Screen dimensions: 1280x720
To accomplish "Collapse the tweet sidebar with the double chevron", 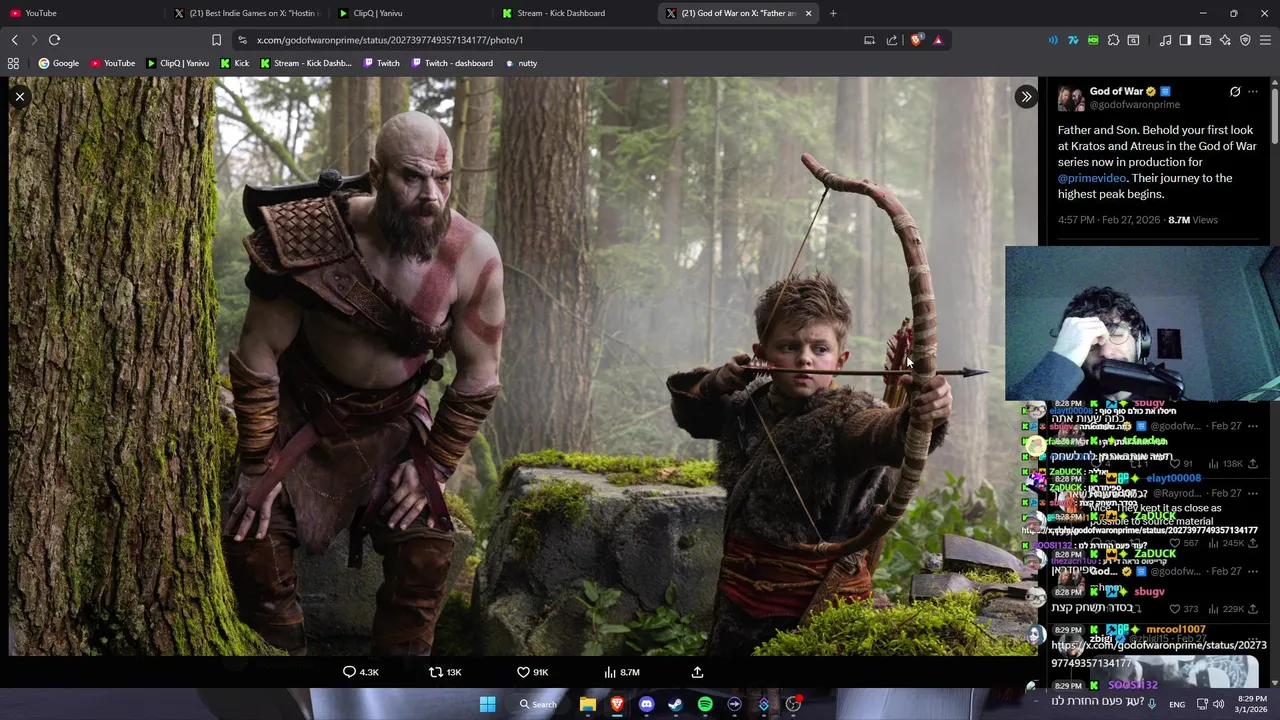I will tap(1026, 97).
